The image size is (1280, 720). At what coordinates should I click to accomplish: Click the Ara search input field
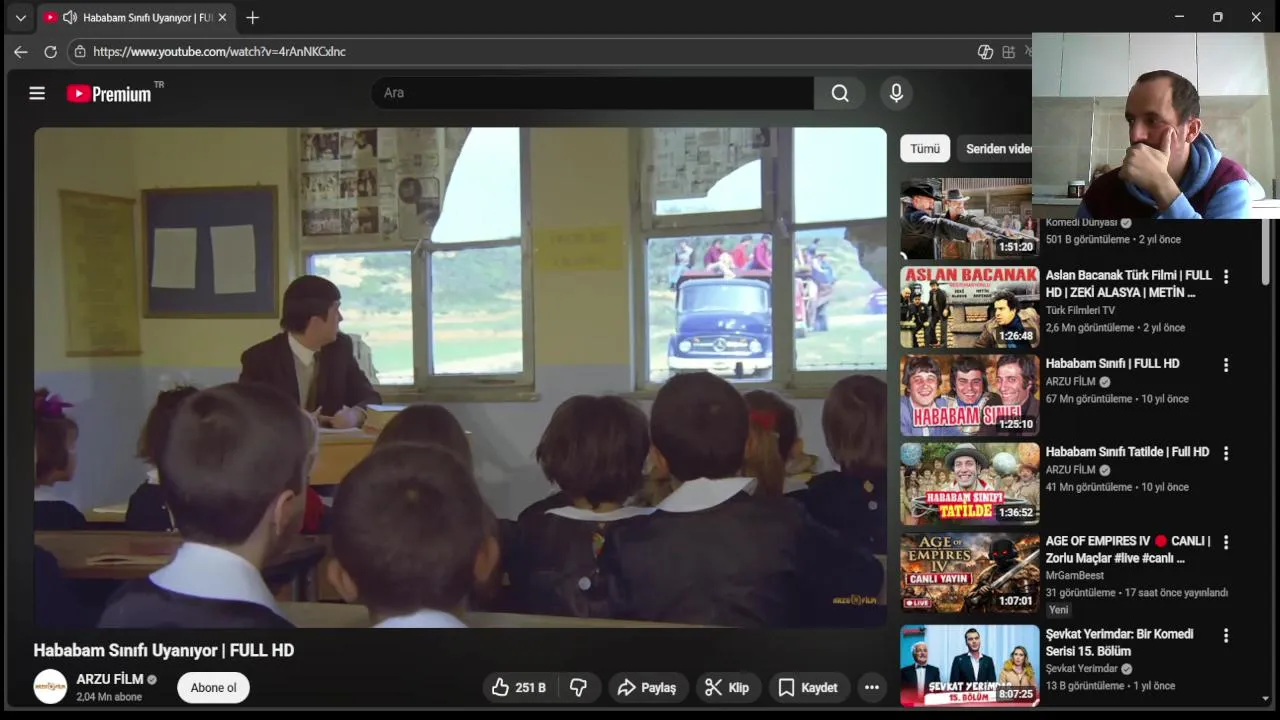(592, 93)
